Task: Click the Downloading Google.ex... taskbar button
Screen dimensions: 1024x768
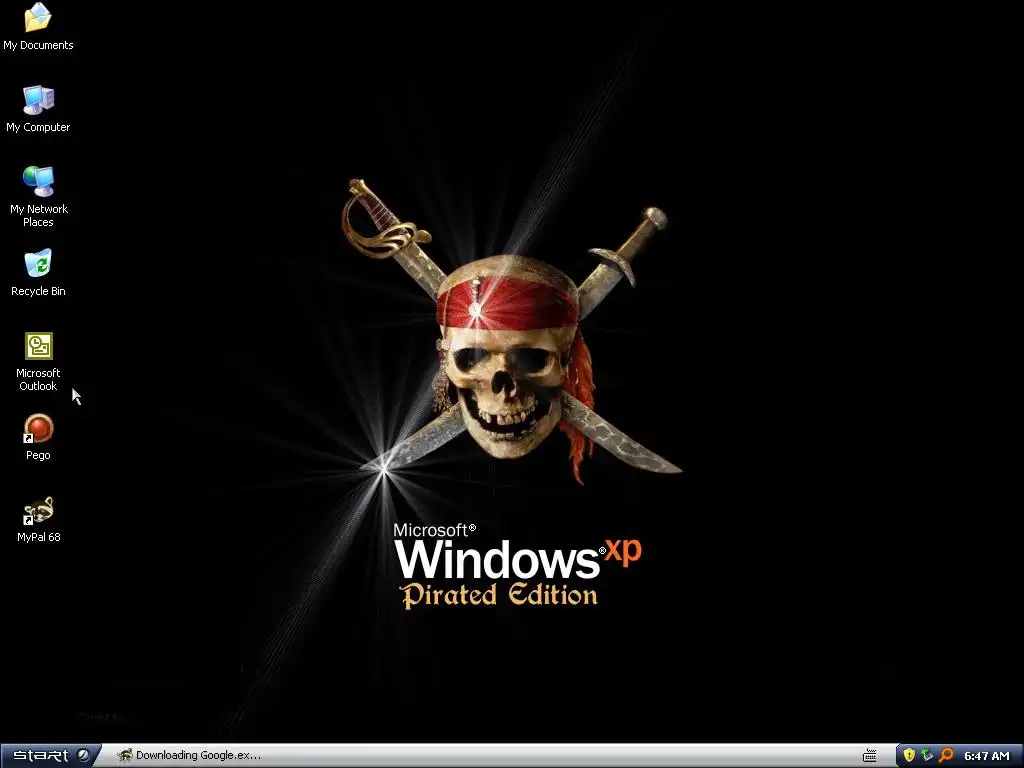Action: (x=189, y=756)
